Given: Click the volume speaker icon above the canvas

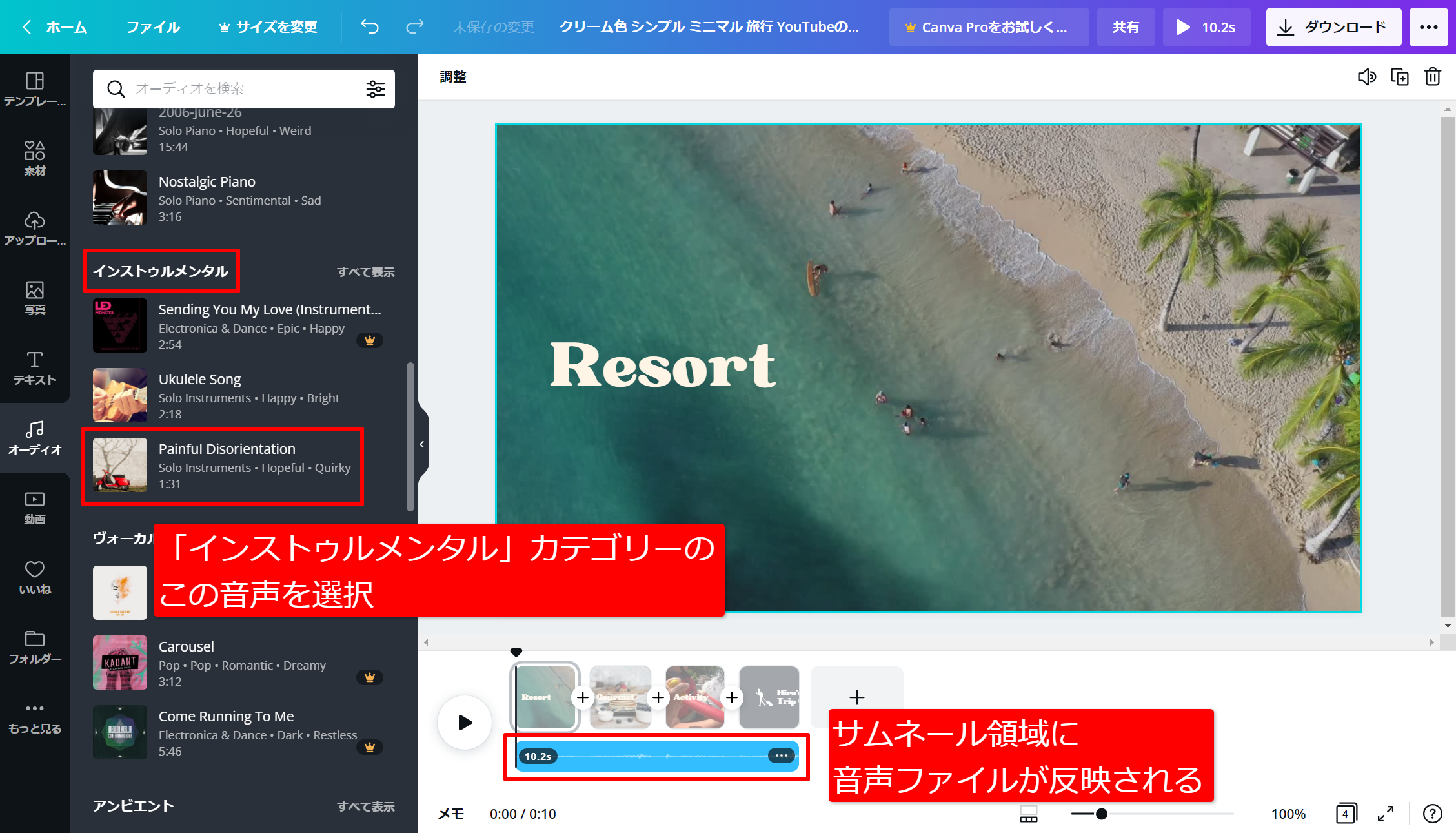Looking at the screenshot, I should pyautogui.click(x=1366, y=77).
